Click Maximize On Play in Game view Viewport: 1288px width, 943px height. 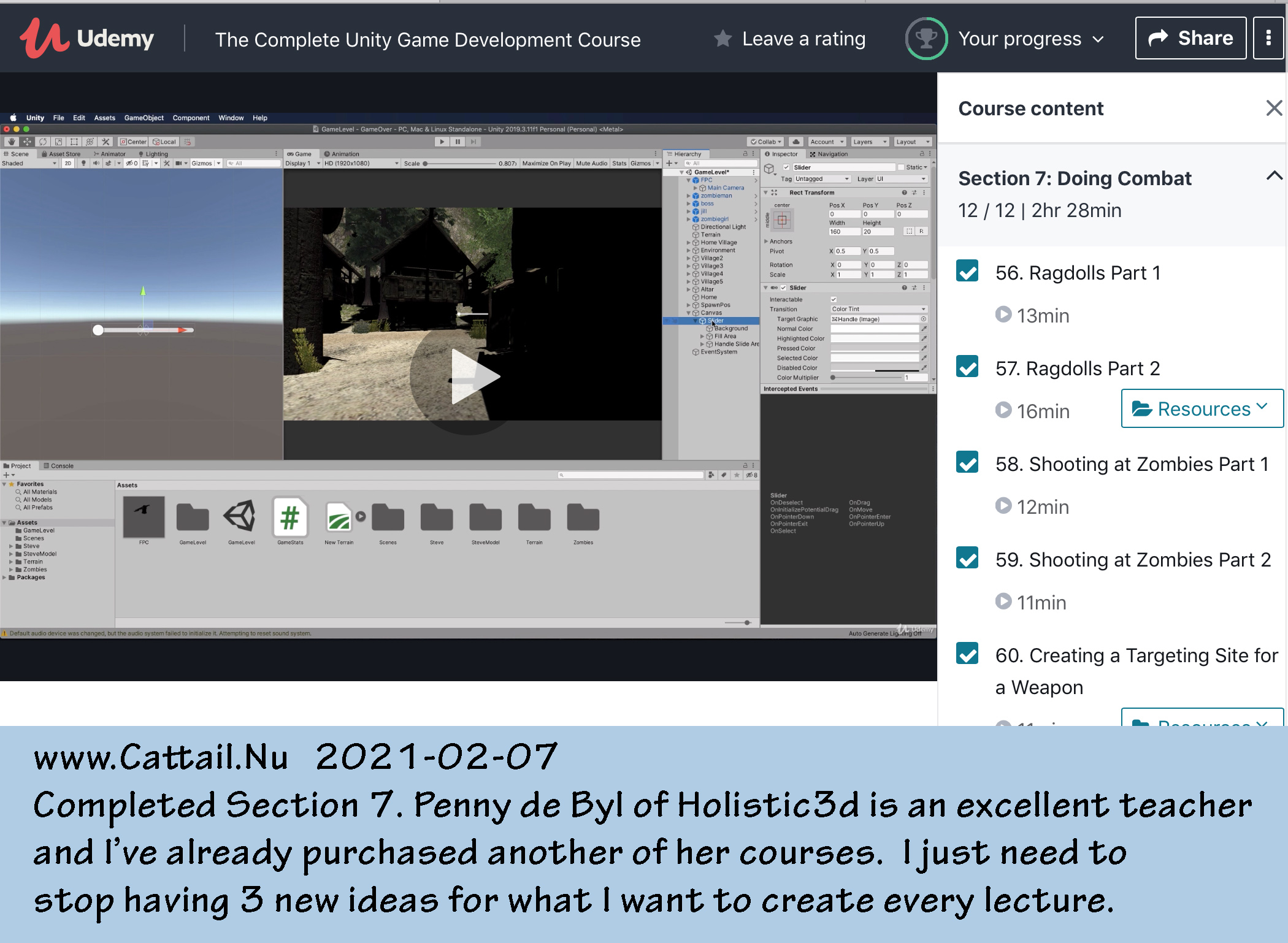point(546,163)
